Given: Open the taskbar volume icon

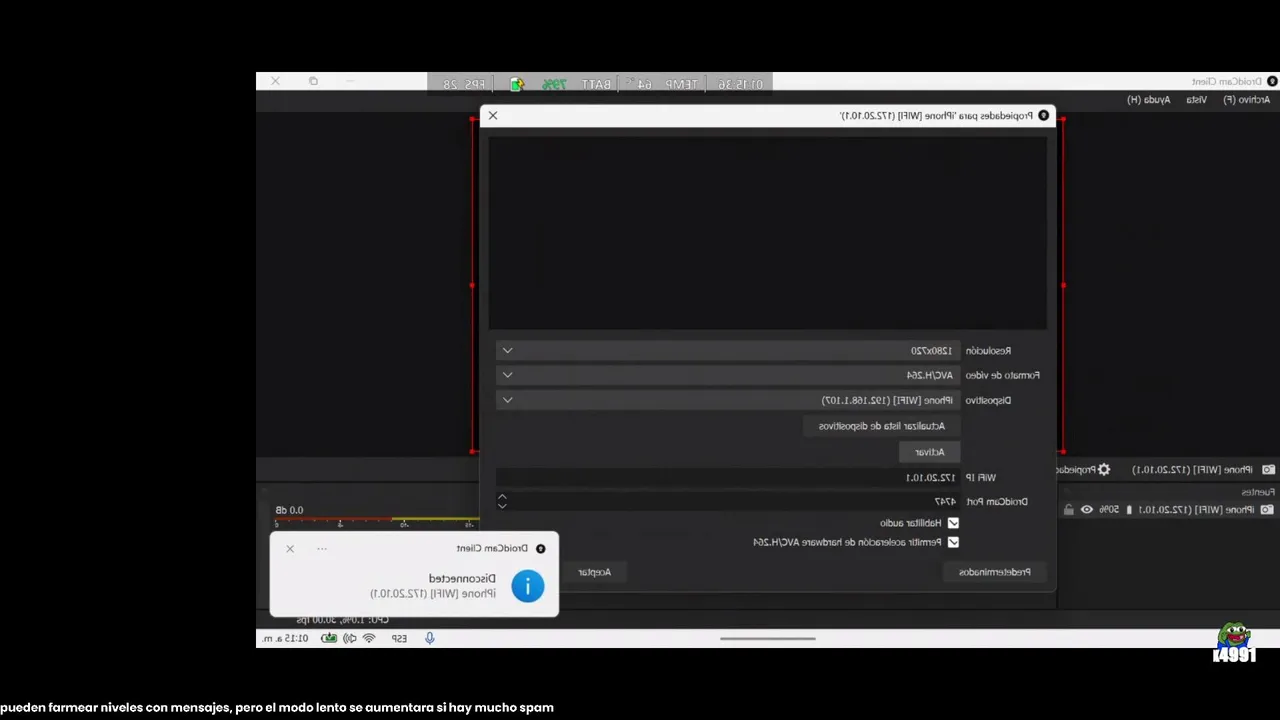Looking at the screenshot, I should [x=349, y=638].
